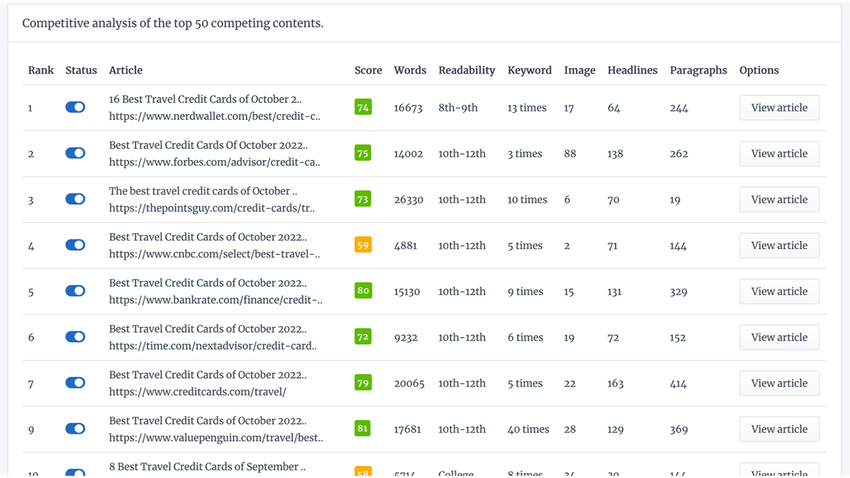Click the Words column header
Viewport: 850px width, 478px height.
[x=410, y=71]
